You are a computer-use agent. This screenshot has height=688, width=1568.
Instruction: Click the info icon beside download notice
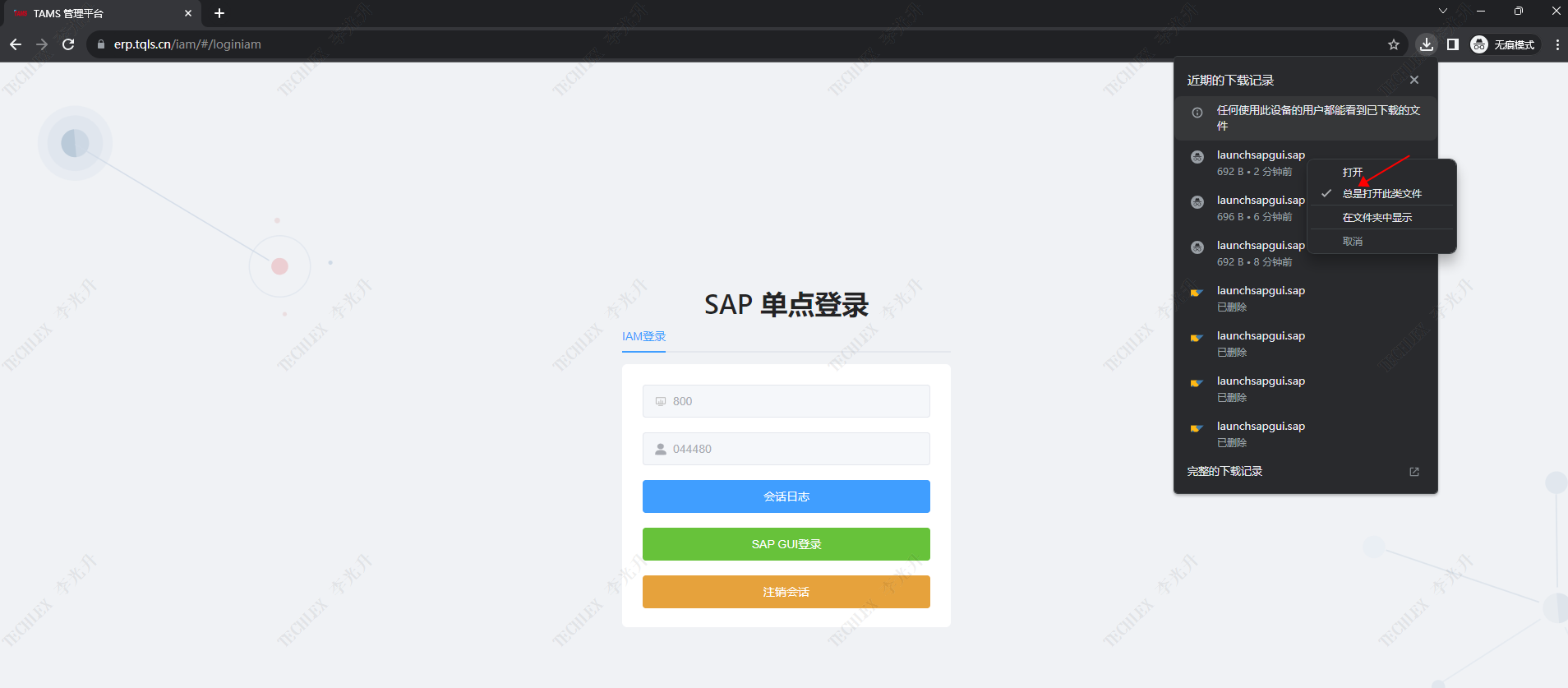pyautogui.click(x=1197, y=113)
